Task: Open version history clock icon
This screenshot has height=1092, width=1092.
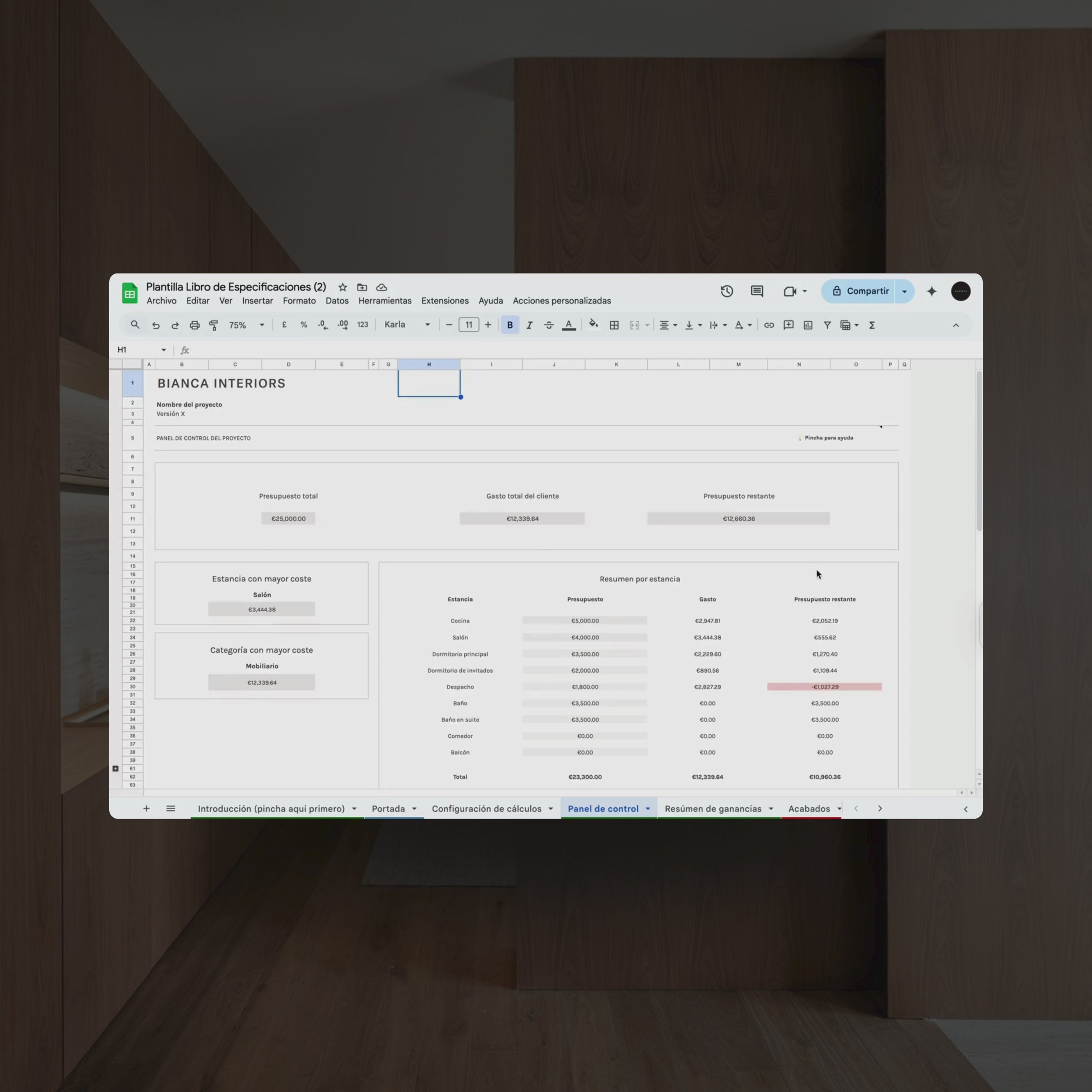Action: [x=727, y=291]
